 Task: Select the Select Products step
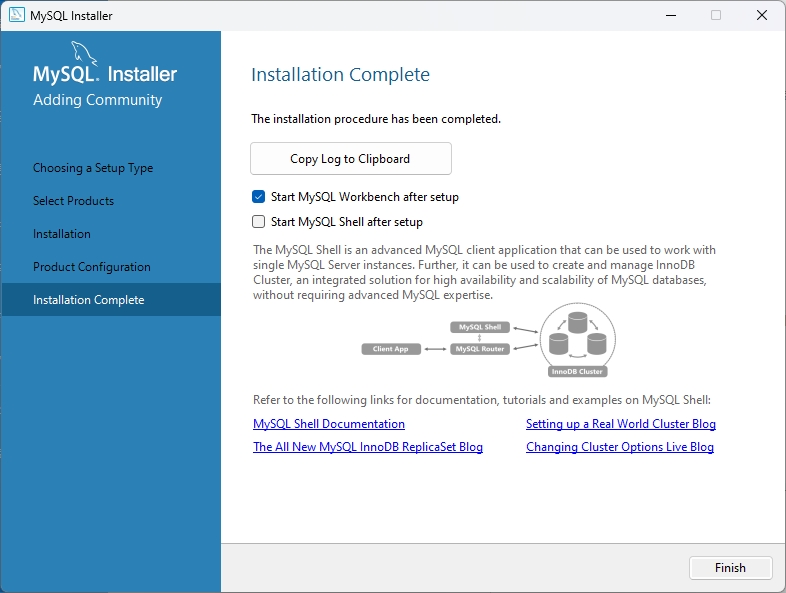coord(74,201)
